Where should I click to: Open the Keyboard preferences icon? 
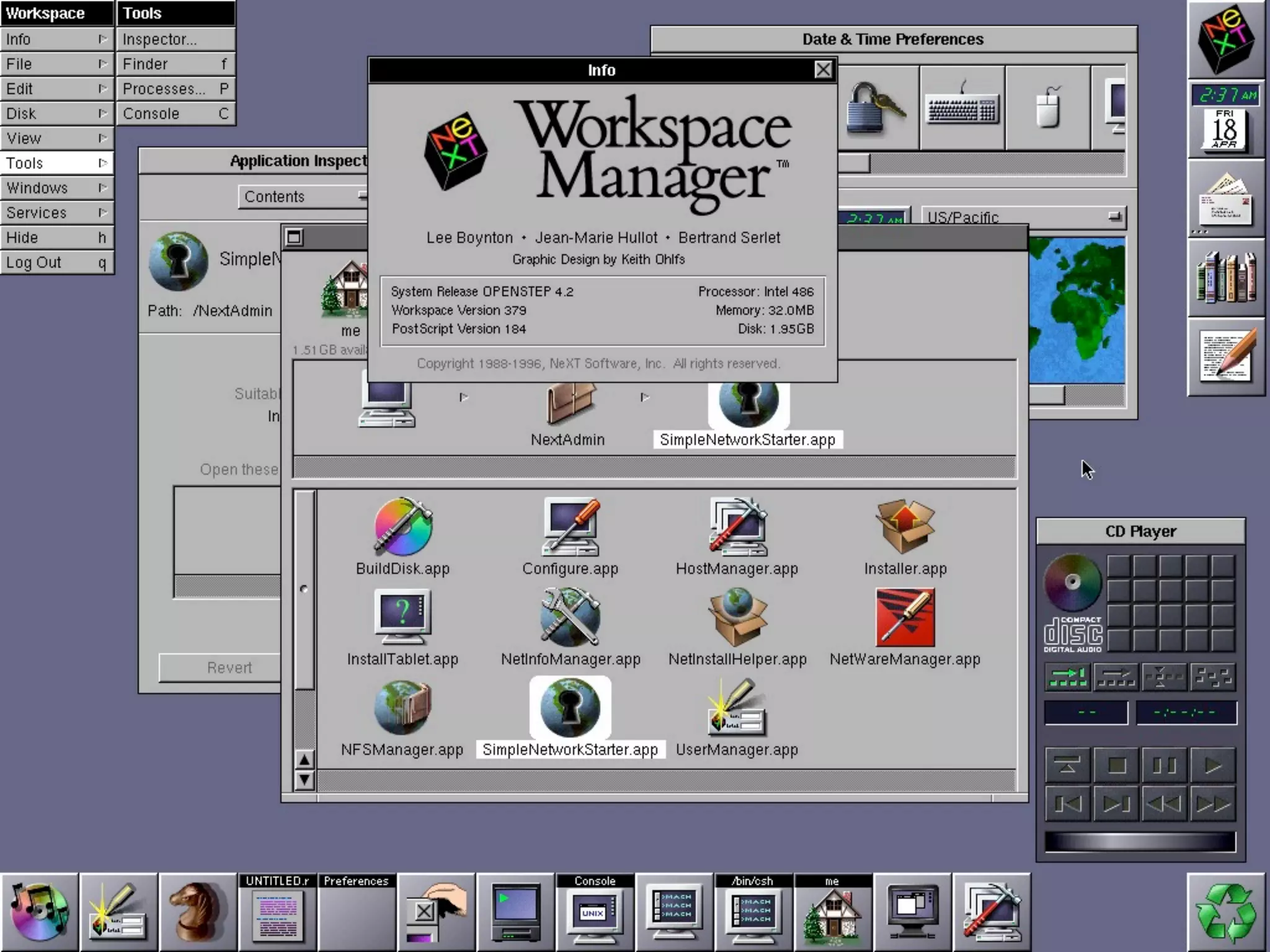pos(962,108)
